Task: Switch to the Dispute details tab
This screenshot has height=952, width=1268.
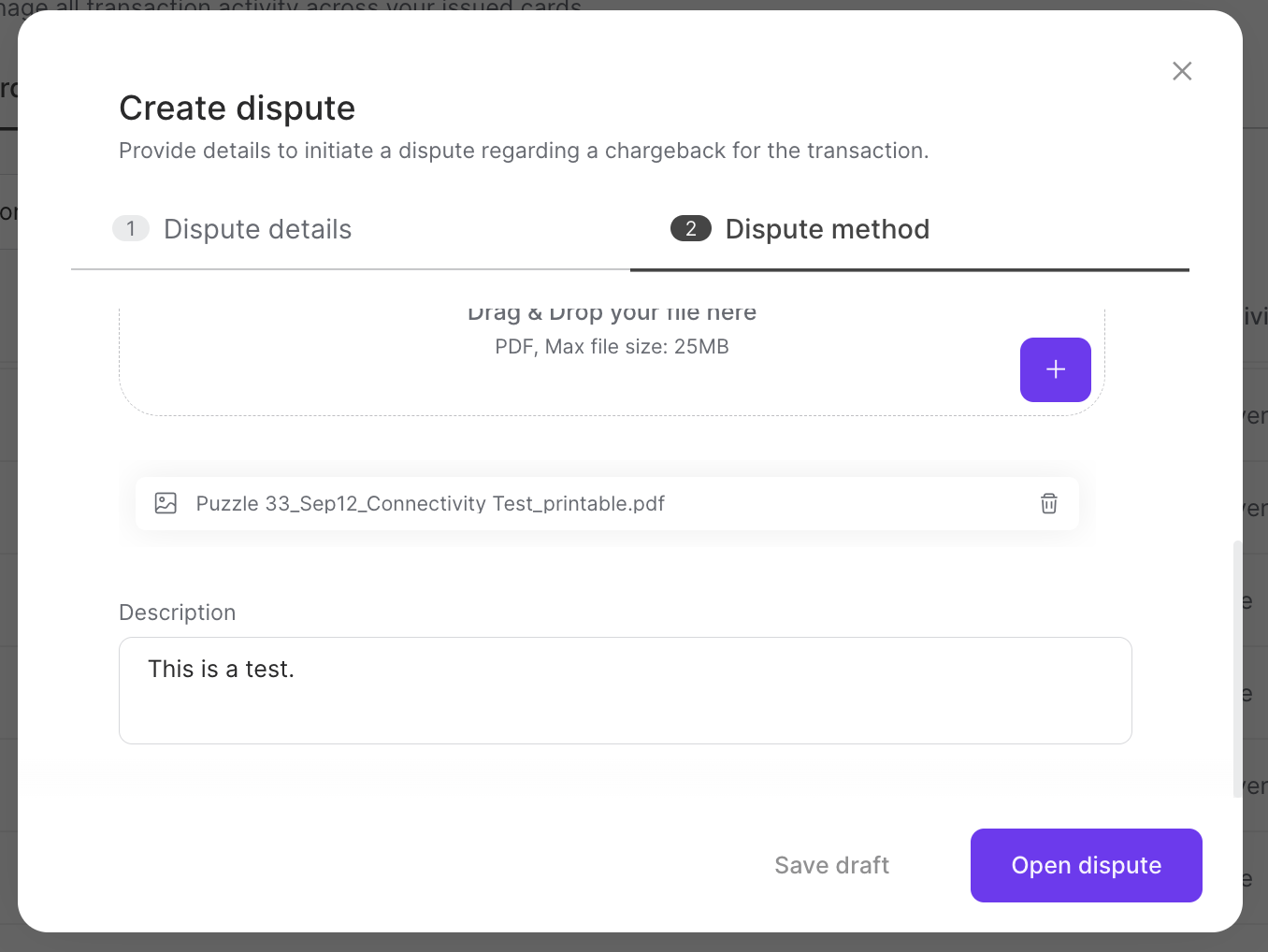Action: [257, 228]
